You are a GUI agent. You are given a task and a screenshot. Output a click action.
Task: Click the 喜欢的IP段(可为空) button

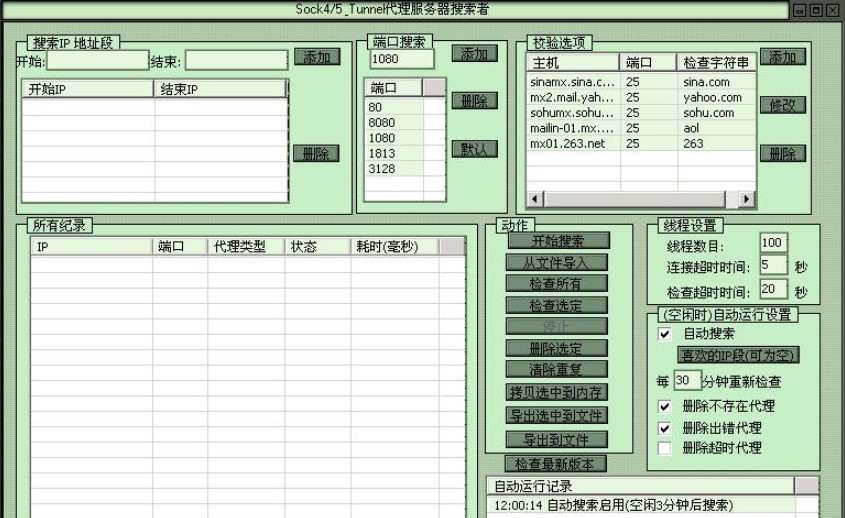tap(738, 355)
